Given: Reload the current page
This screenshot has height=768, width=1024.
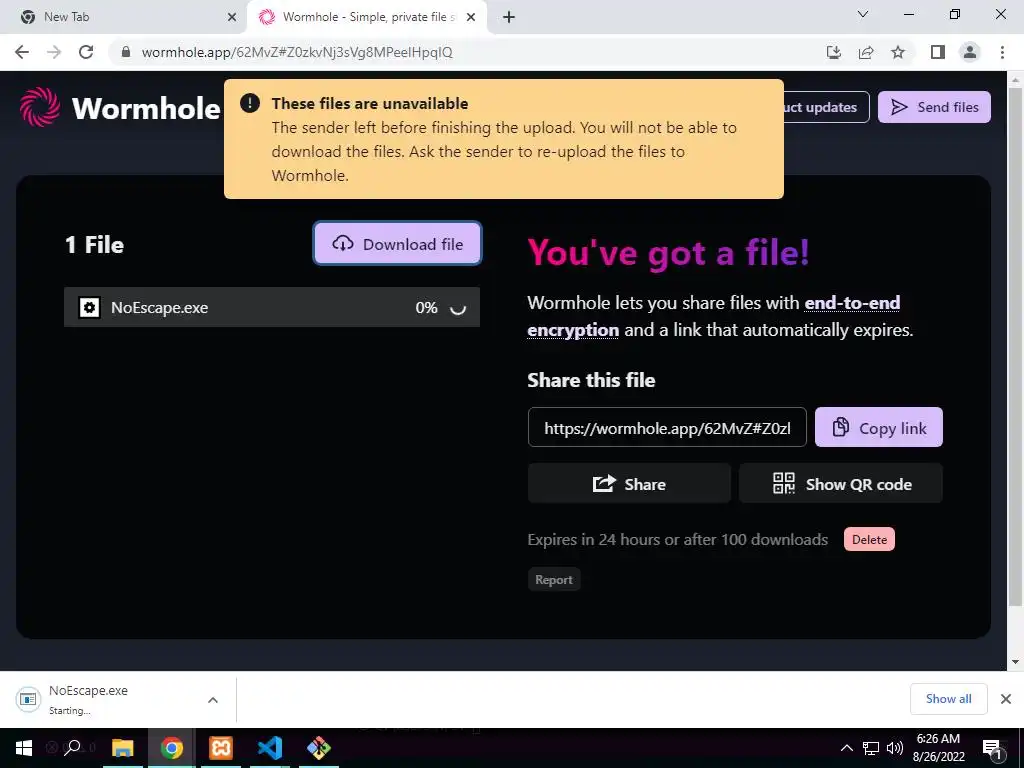Looking at the screenshot, I should (86, 52).
